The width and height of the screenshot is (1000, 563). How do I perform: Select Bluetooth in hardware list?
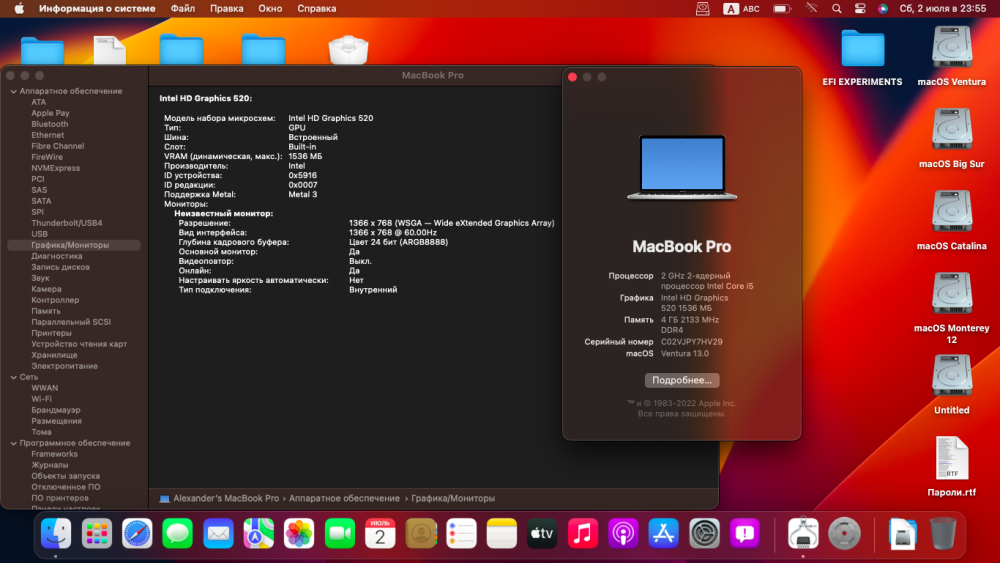(50, 124)
